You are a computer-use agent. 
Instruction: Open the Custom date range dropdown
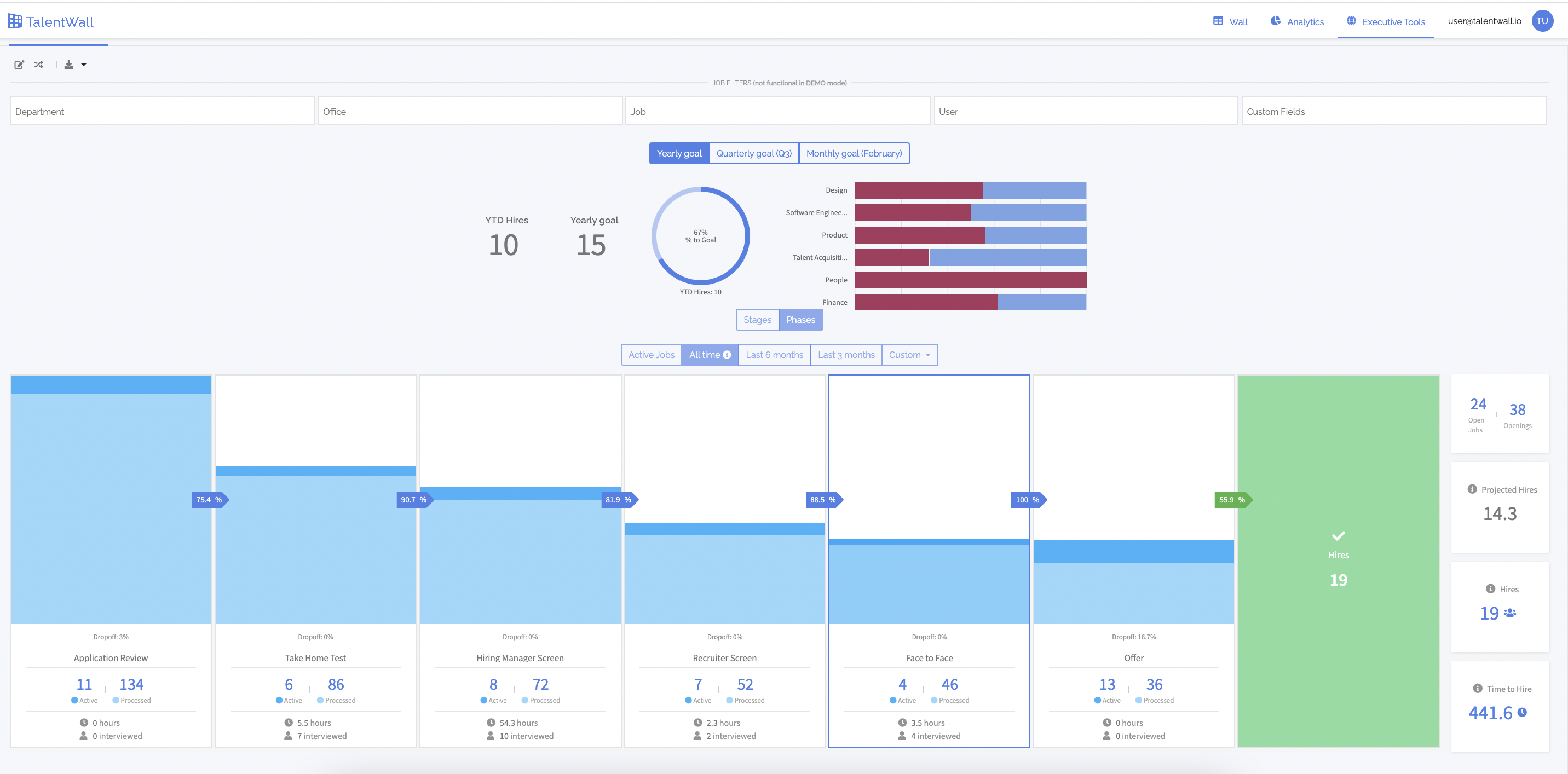click(x=909, y=355)
